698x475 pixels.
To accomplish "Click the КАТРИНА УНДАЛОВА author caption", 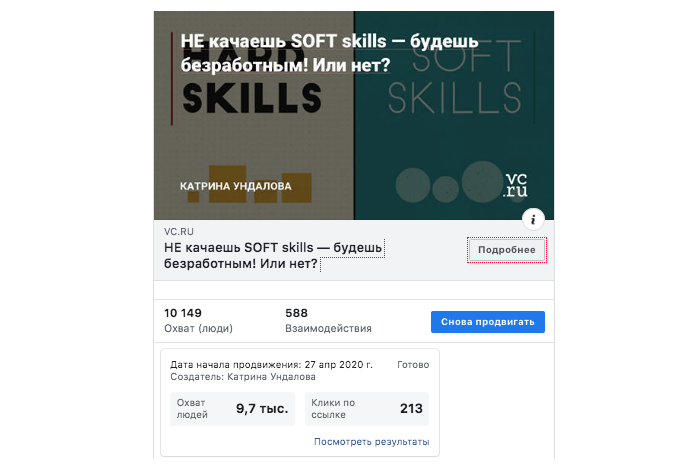I will pyautogui.click(x=235, y=186).
